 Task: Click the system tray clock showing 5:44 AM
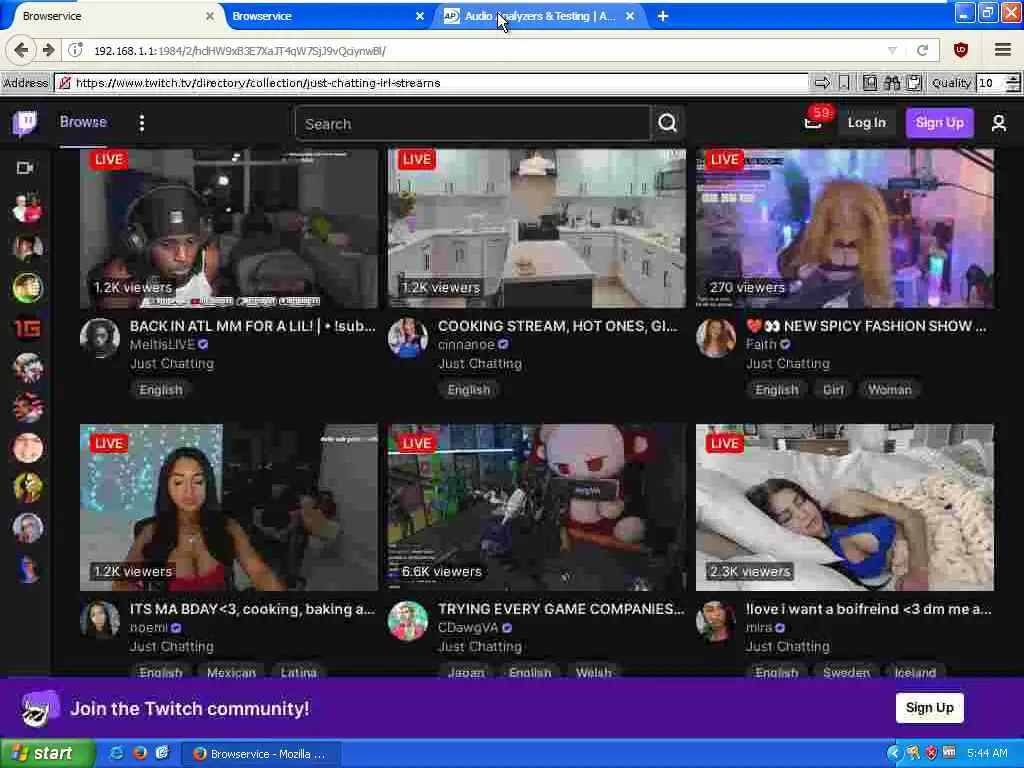(x=987, y=754)
